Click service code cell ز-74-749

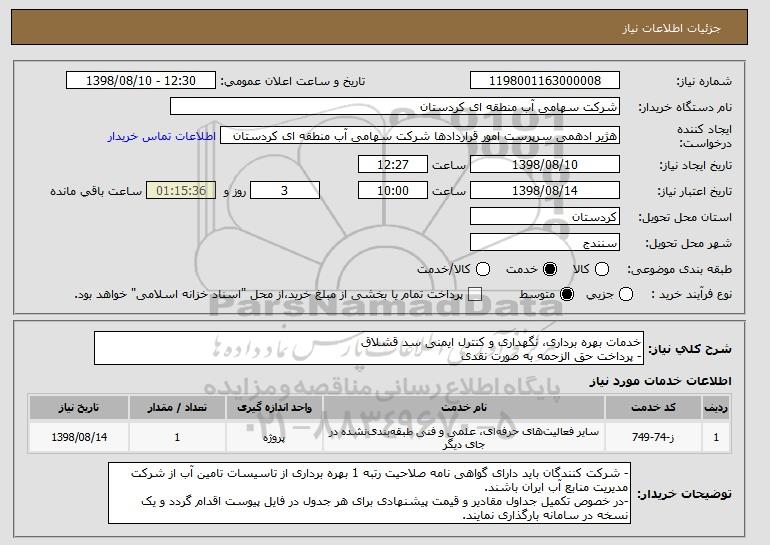(653, 437)
